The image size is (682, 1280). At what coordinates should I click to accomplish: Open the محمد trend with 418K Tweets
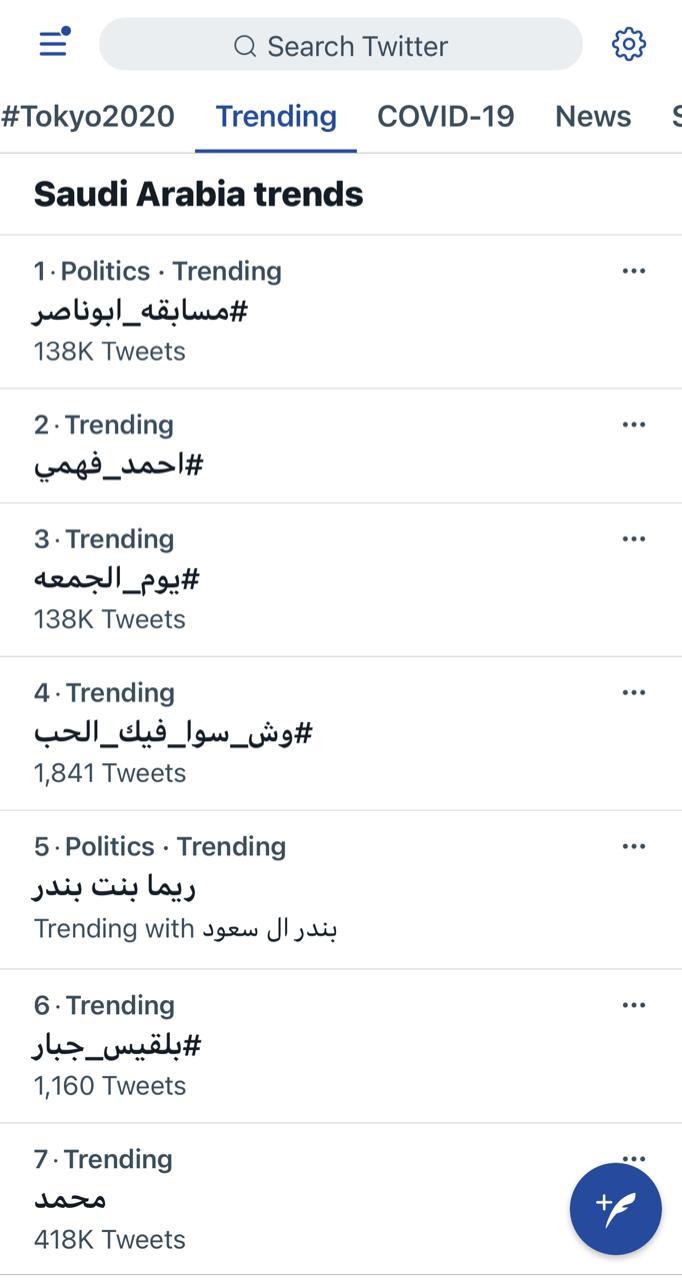pyautogui.click(x=70, y=1200)
